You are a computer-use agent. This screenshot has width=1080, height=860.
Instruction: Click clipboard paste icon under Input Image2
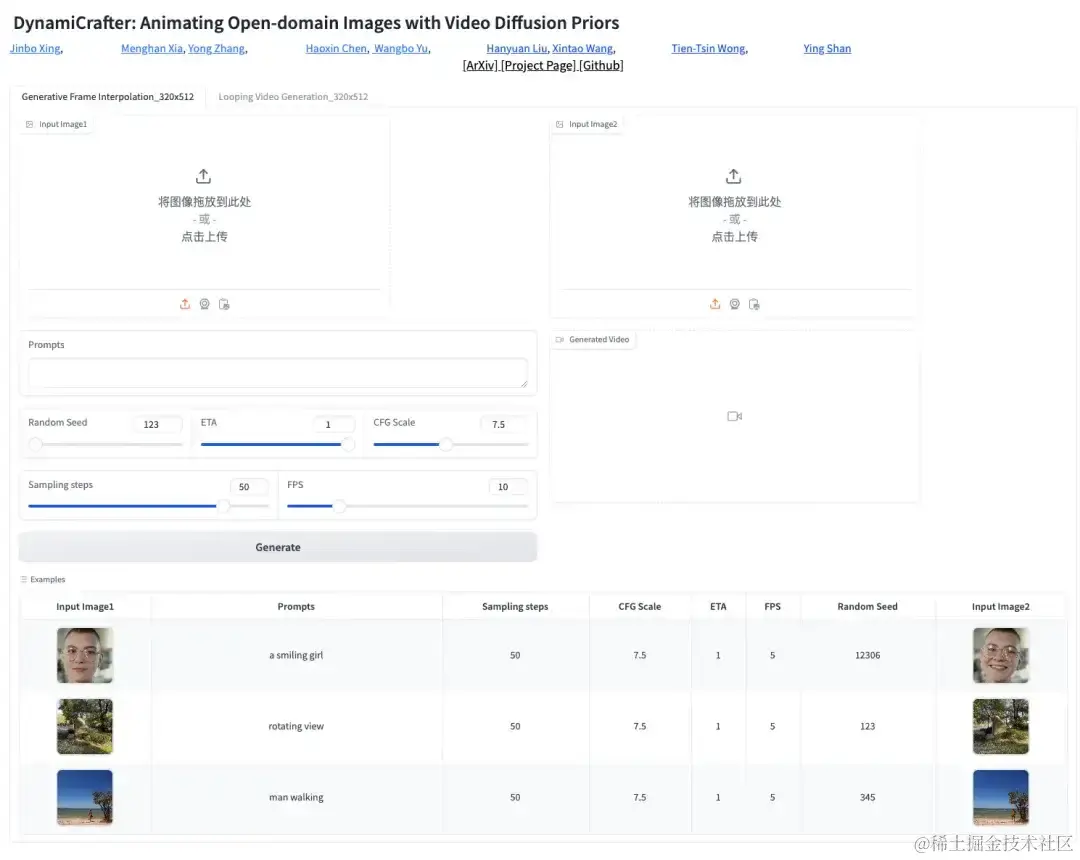(754, 304)
